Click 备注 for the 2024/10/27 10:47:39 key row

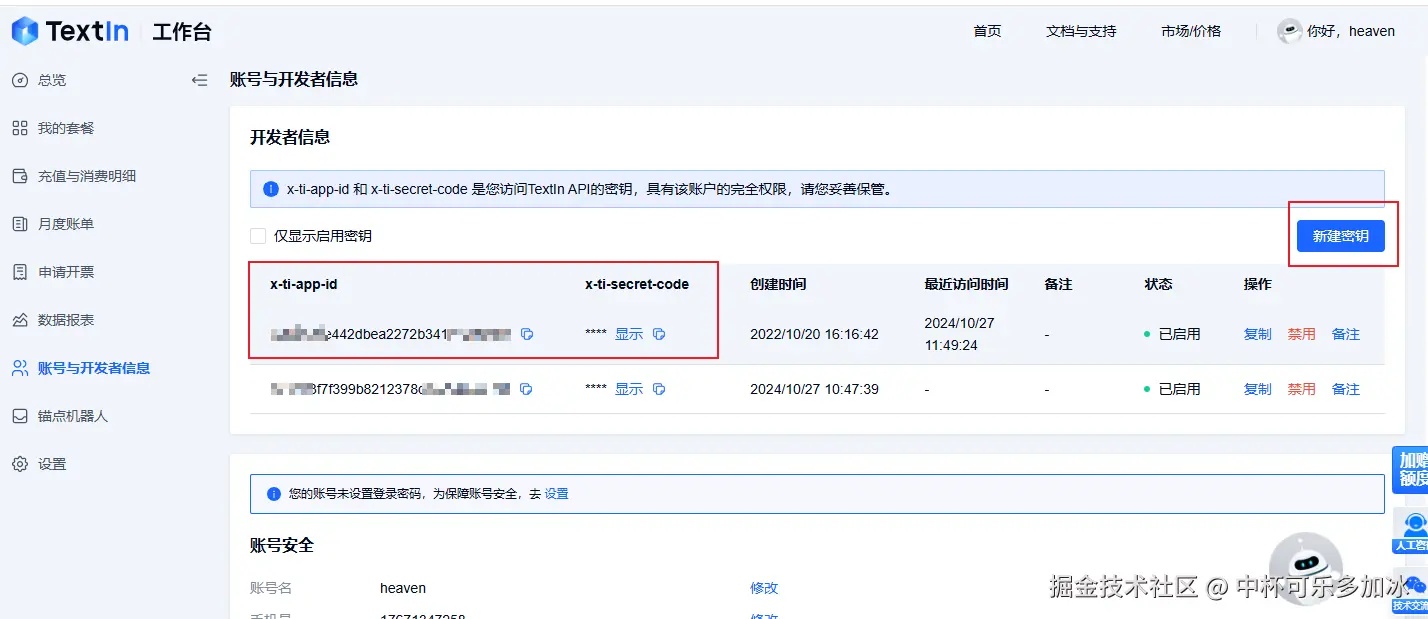[x=1346, y=389]
